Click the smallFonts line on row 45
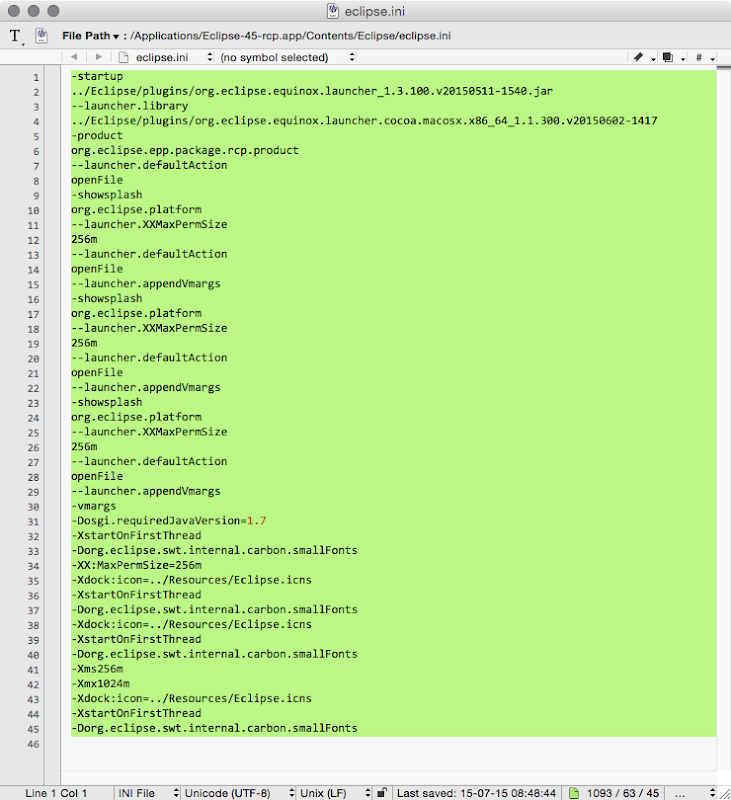This screenshot has width=731, height=800. point(214,728)
